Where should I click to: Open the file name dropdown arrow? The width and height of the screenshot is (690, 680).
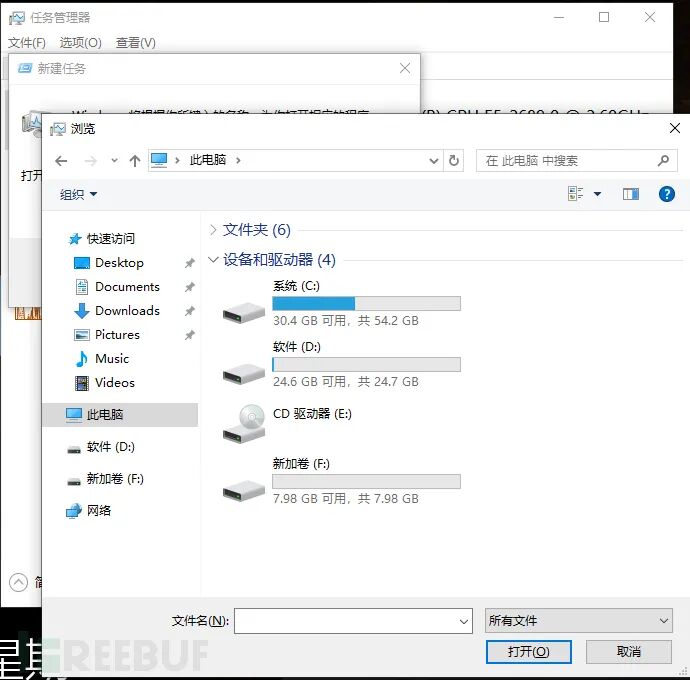pyautogui.click(x=464, y=621)
